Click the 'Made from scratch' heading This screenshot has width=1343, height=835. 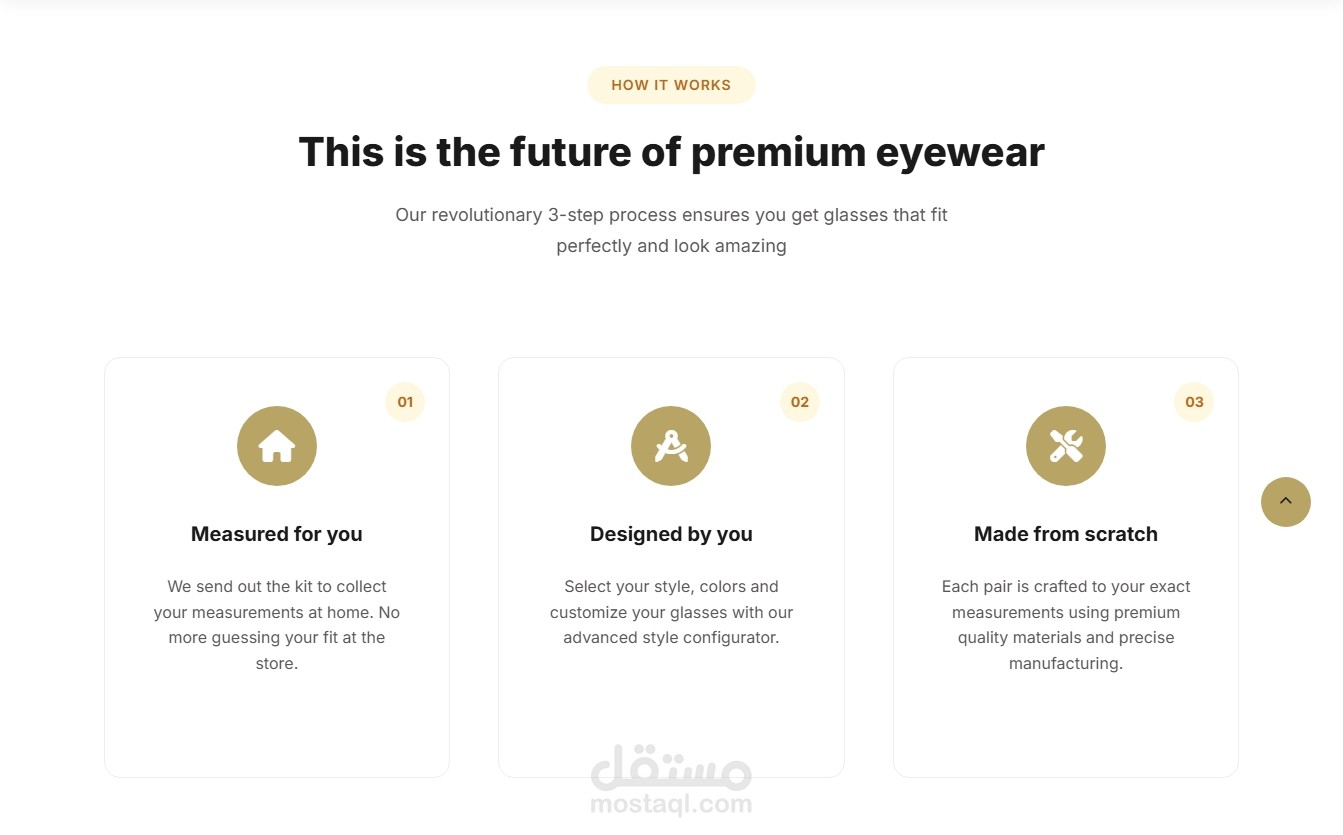(x=1066, y=534)
